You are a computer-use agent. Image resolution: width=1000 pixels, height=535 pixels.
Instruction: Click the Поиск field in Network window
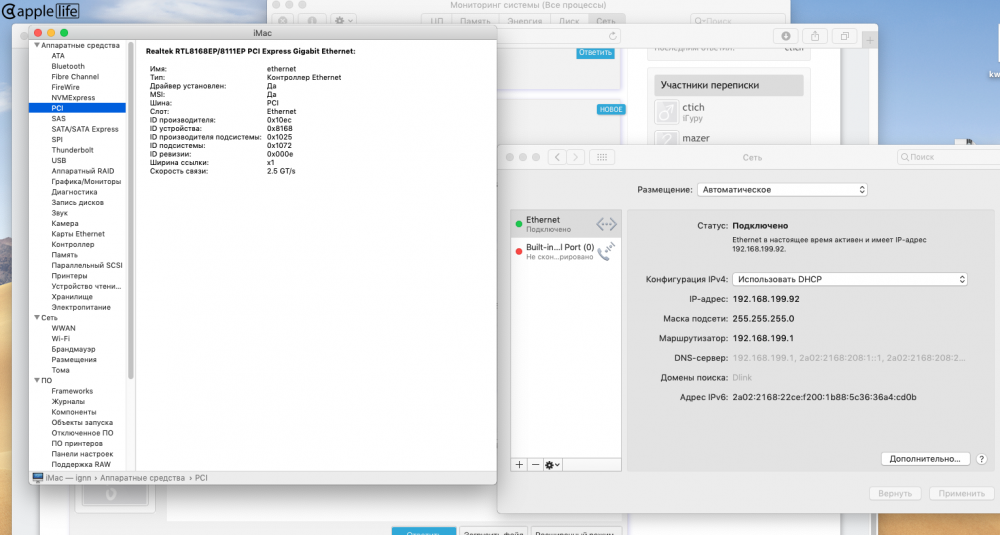click(948, 157)
